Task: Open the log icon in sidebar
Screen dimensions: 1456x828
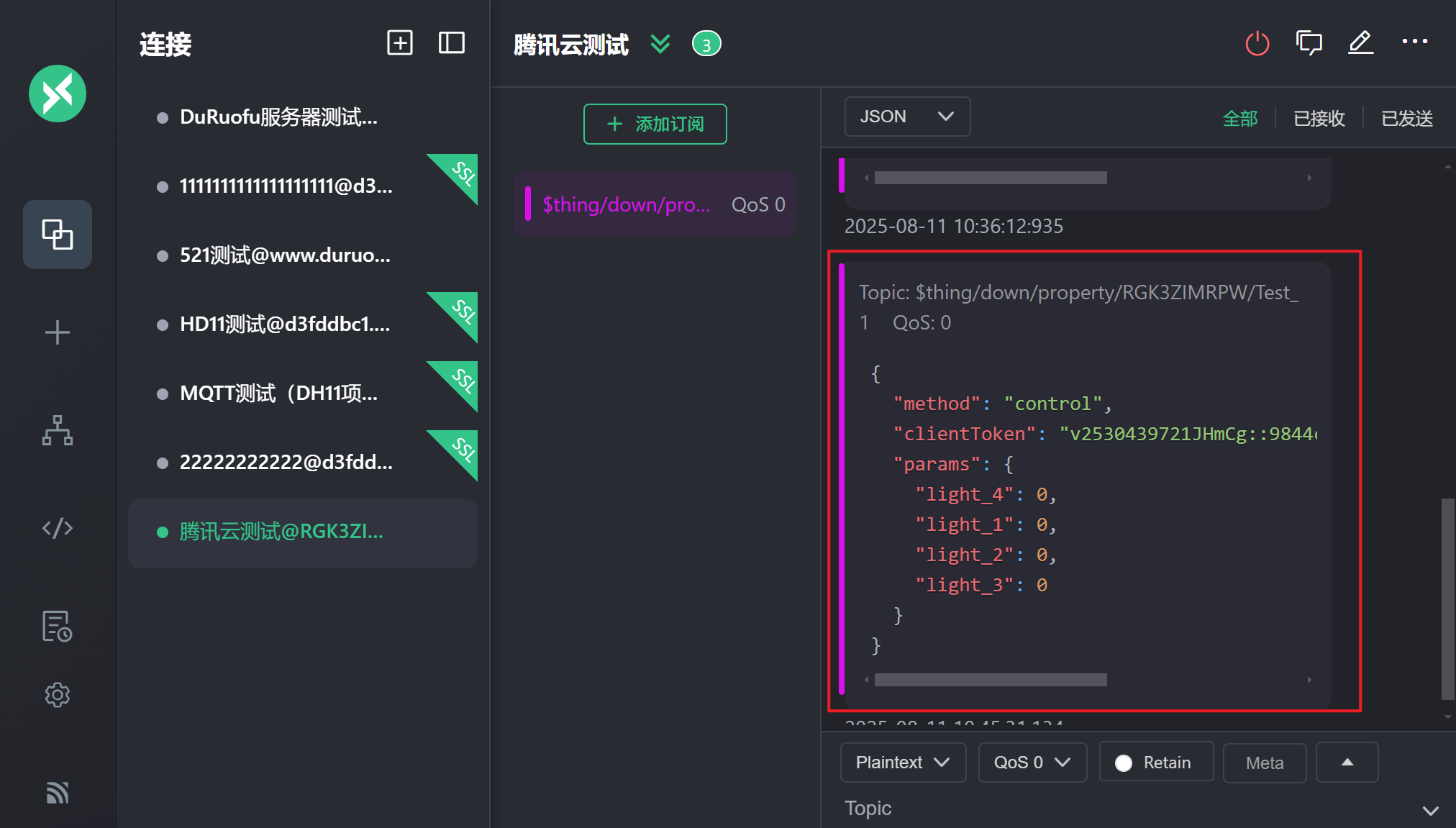Action: [x=58, y=626]
